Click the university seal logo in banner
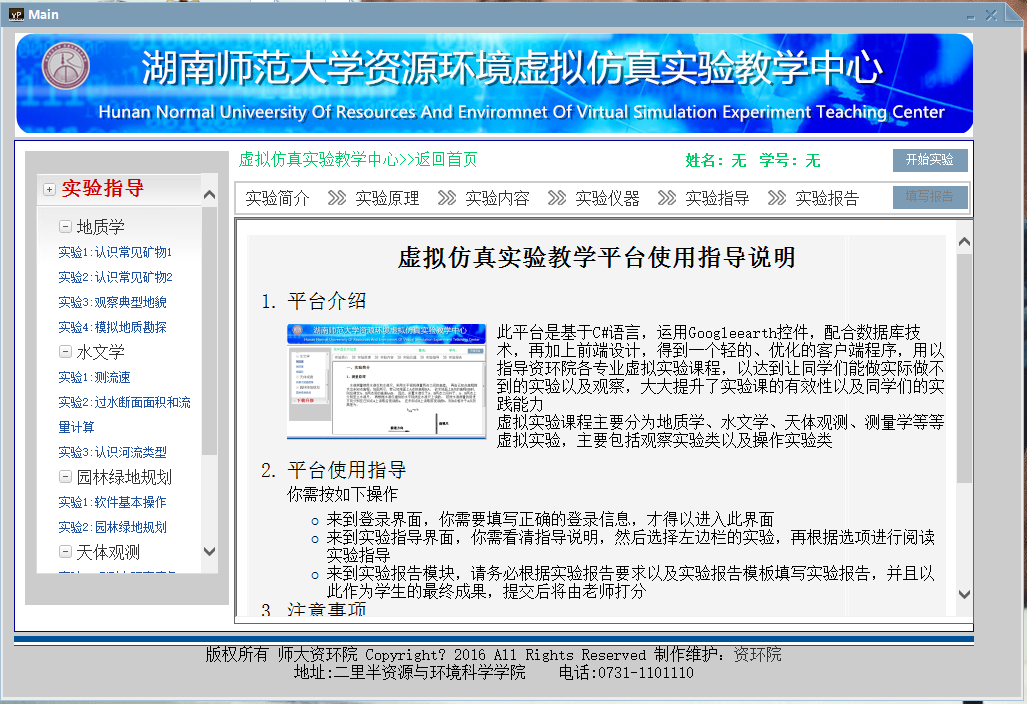 point(65,66)
